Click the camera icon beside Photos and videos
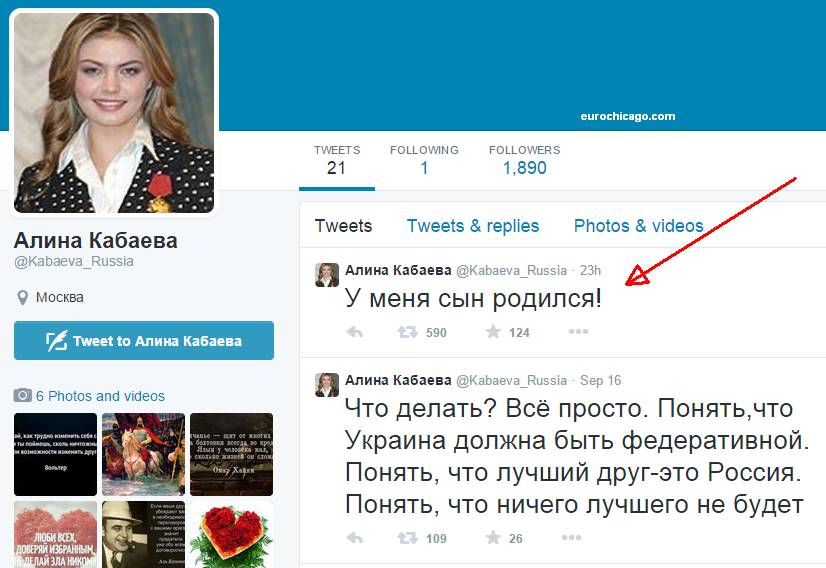Viewport: 826px width, 568px height. [22, 395]
